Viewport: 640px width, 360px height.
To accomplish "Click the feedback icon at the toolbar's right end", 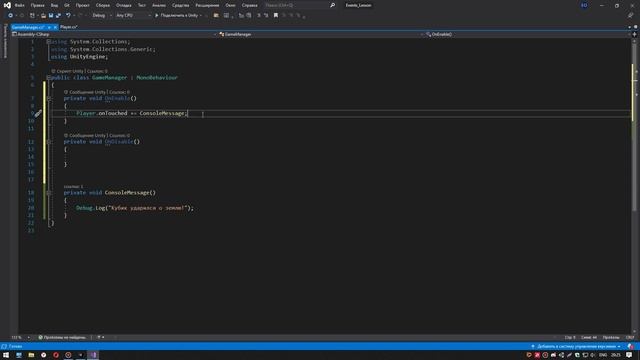I will 631,16.
